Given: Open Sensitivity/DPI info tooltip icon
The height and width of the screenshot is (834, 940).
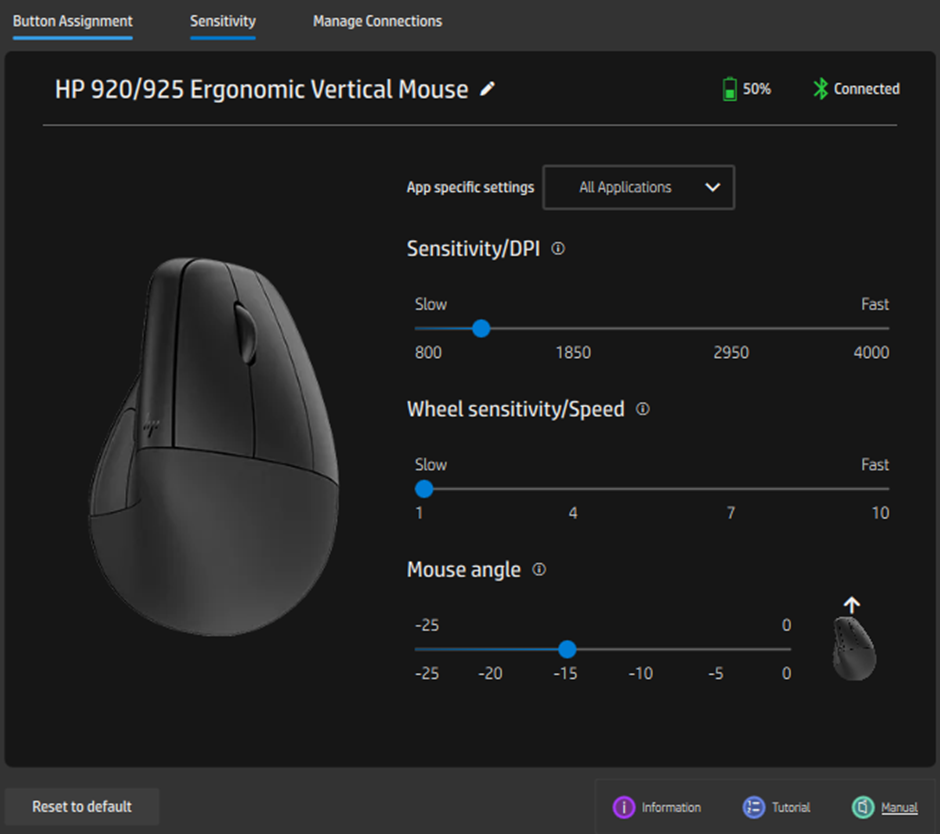Looking at the screenshot, I should (x=558, y=248).
